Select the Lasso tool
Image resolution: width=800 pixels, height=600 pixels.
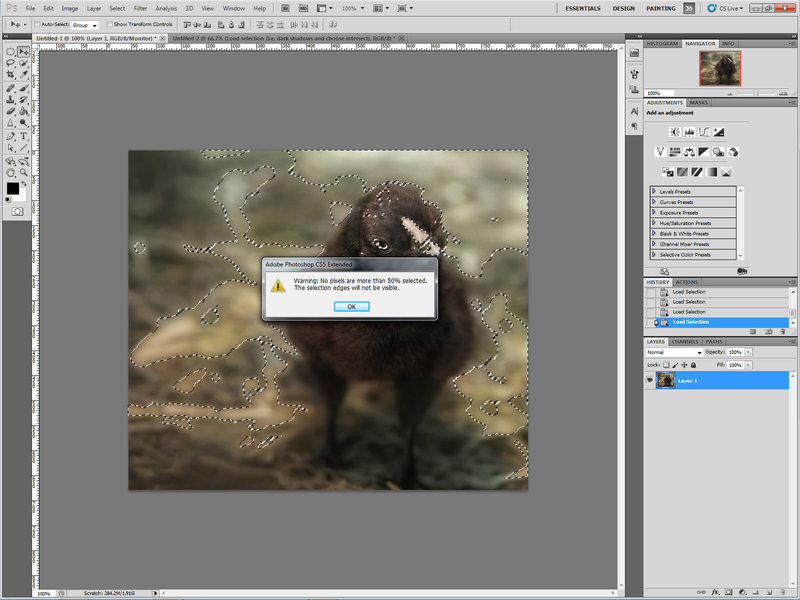10,63
